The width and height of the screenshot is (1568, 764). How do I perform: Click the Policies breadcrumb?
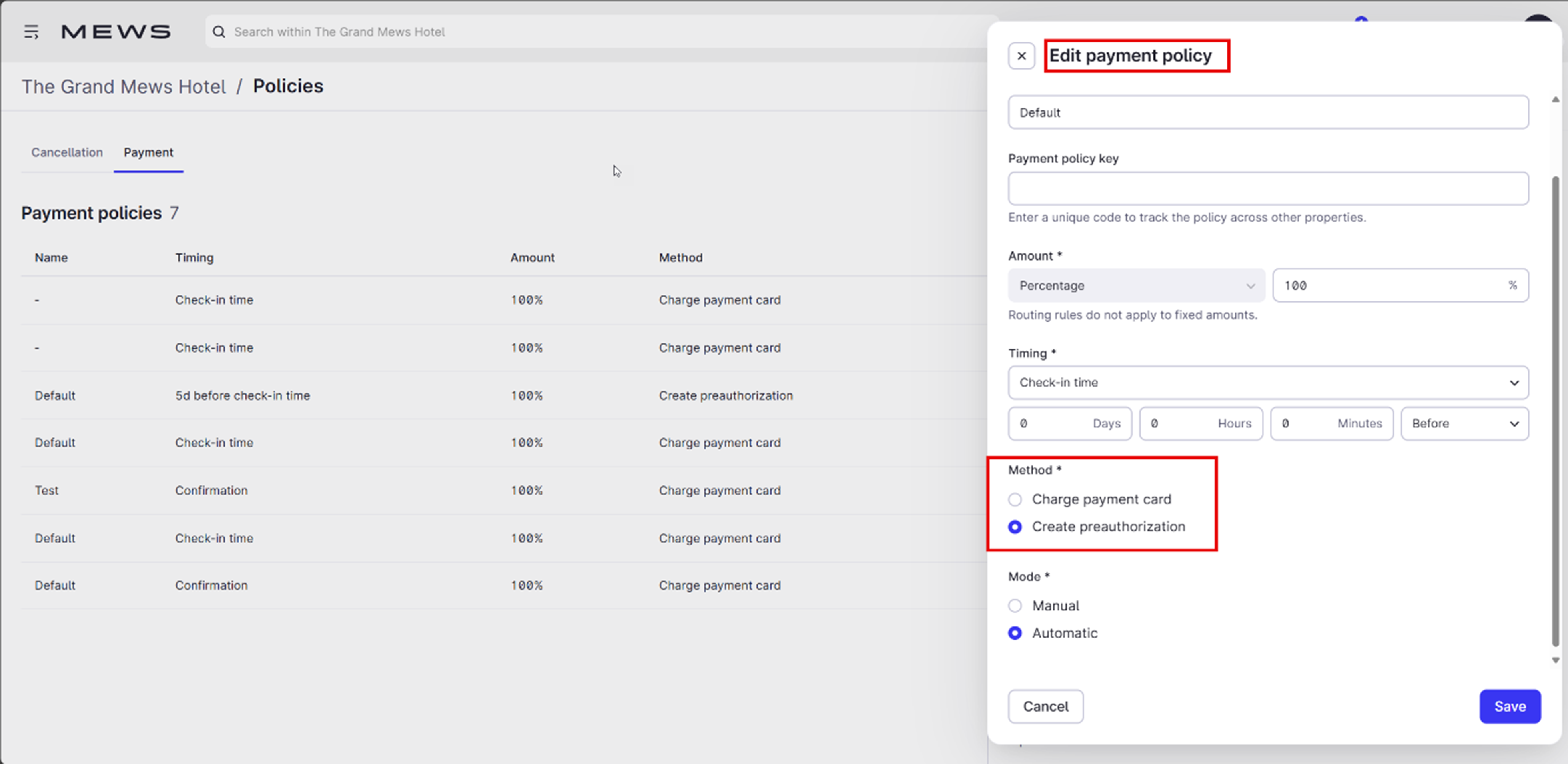289,86
